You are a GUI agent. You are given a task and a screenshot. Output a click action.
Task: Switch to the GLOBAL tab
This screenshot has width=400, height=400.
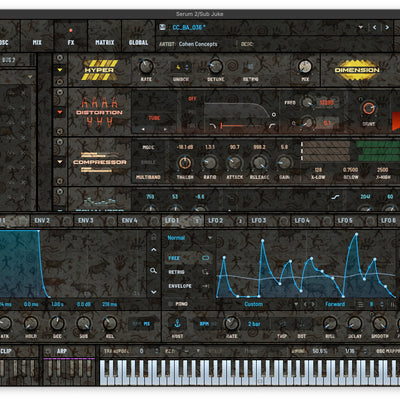pyautogui.click(x=138, y=42)
